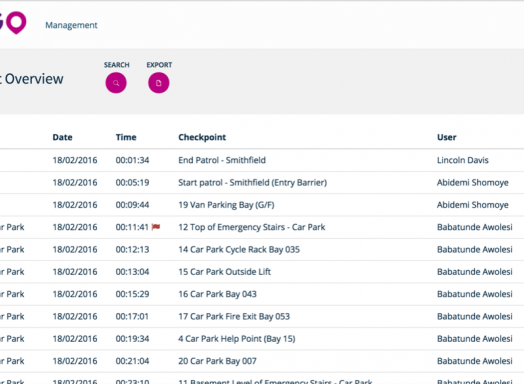The image size is (524, 384).
Task: Click the Overview page heading
Action: pos(34,79)
